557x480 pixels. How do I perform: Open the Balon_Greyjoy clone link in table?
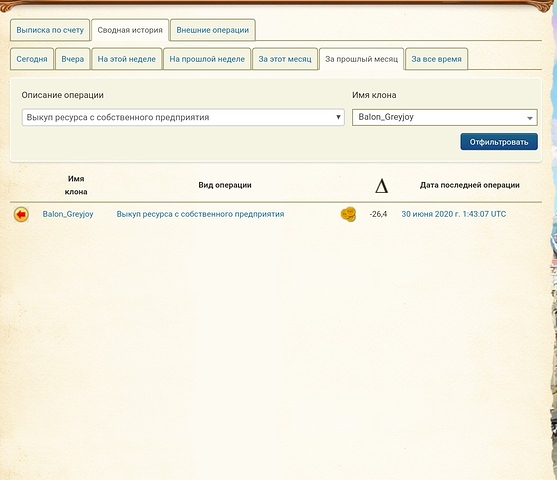[68, 214]
